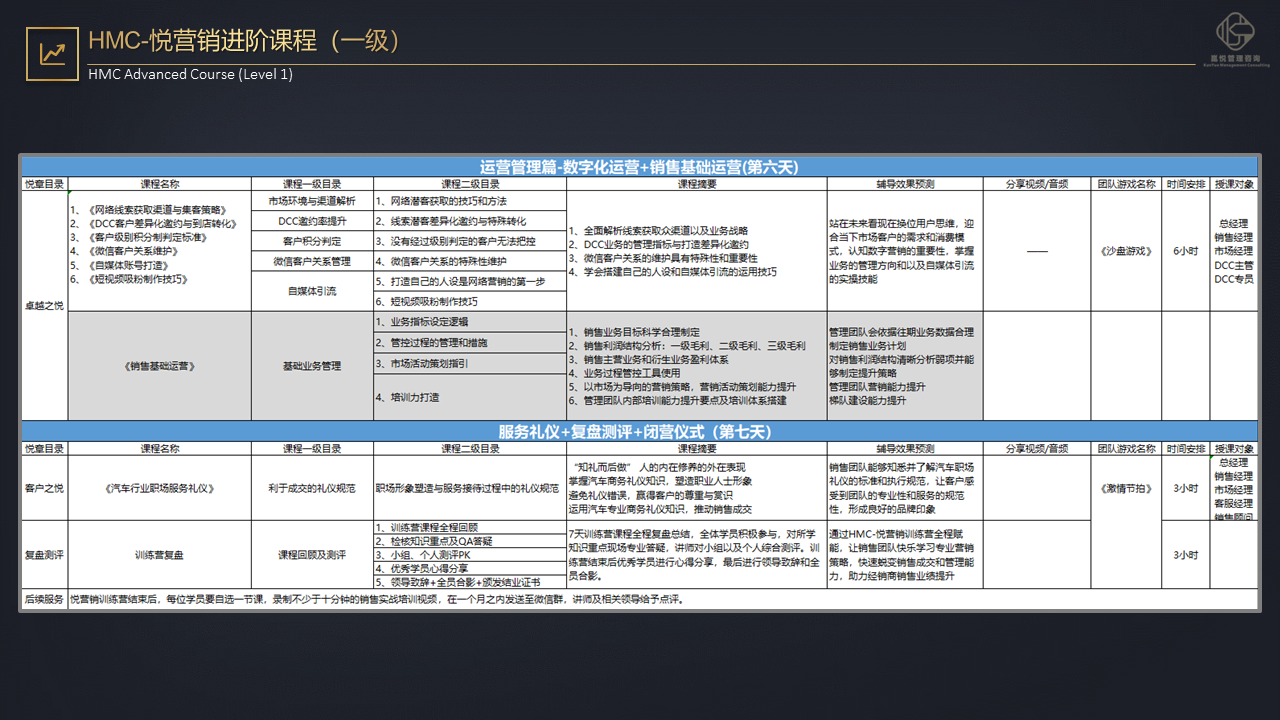The width and height of the screenshot is (1280, 720).
Task: Click the 课程摘要 header in the 第六天 table
Action: (x=696, y=184)
